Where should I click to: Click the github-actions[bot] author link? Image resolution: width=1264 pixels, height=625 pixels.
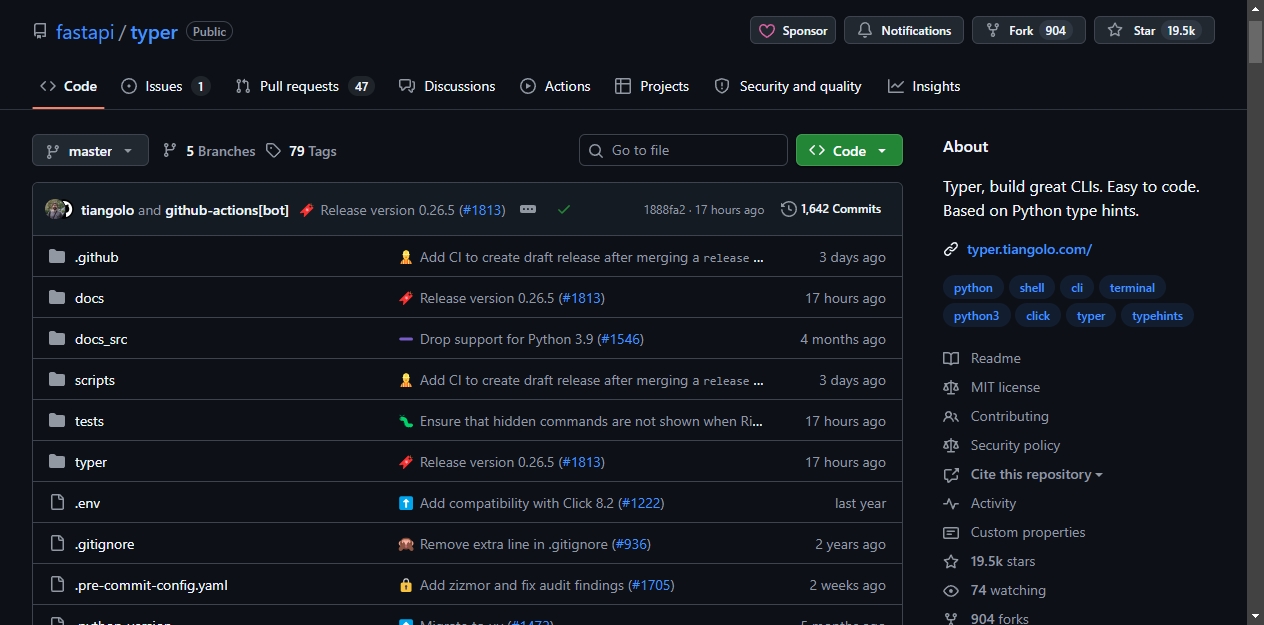point(227,210)
